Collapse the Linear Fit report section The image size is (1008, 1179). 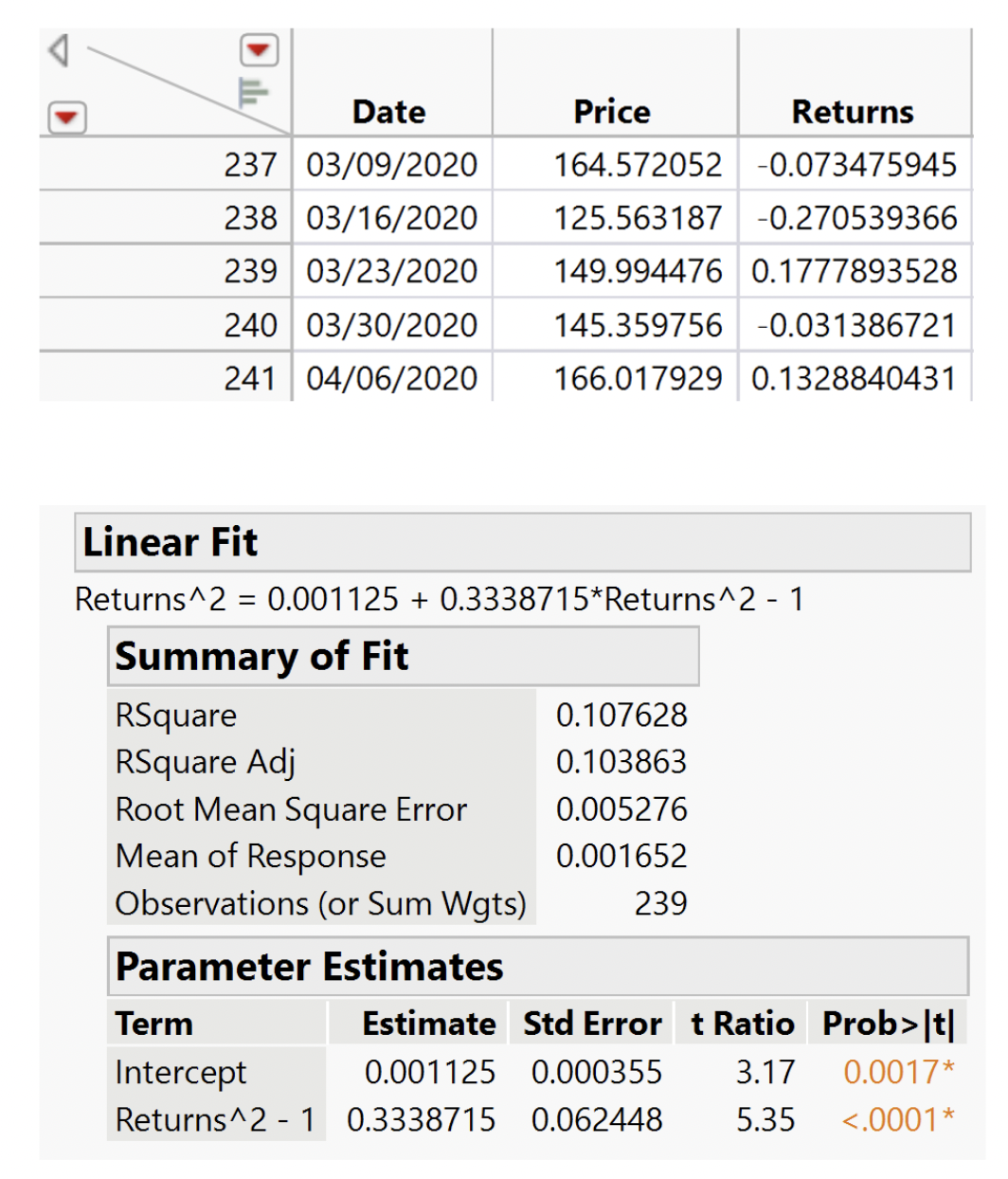point(171,542)
